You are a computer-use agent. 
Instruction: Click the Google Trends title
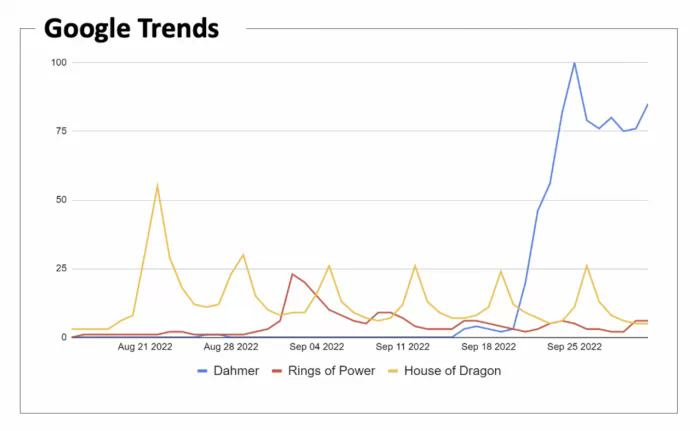[x=131, y=28]
